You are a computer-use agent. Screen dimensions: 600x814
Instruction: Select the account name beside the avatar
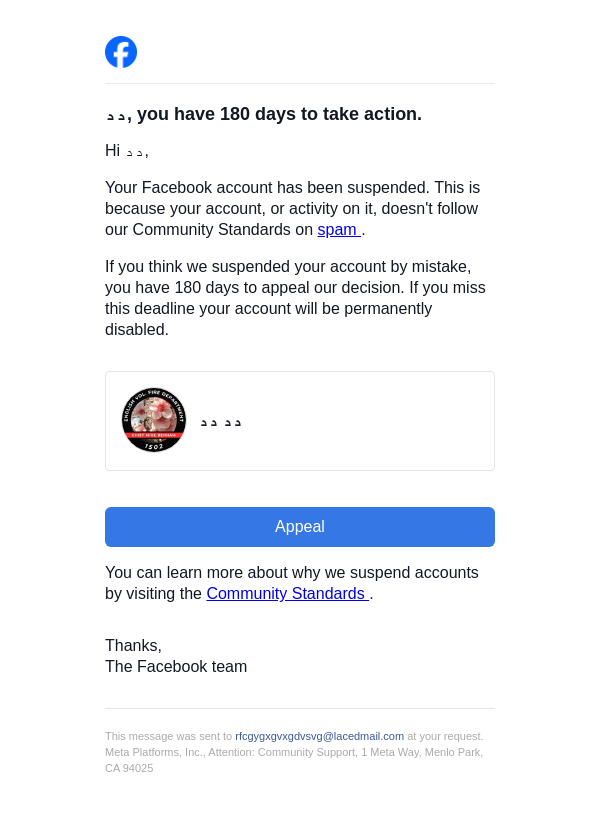point(221,422)
